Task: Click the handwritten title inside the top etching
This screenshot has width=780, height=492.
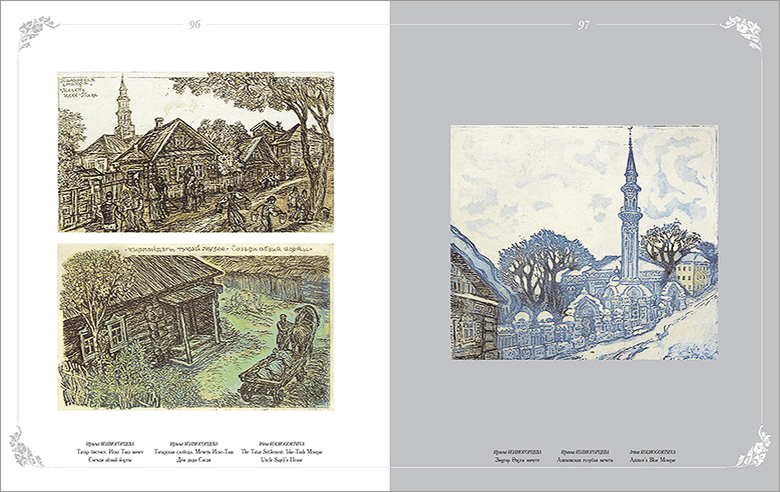Action: (x=78, y=86)
